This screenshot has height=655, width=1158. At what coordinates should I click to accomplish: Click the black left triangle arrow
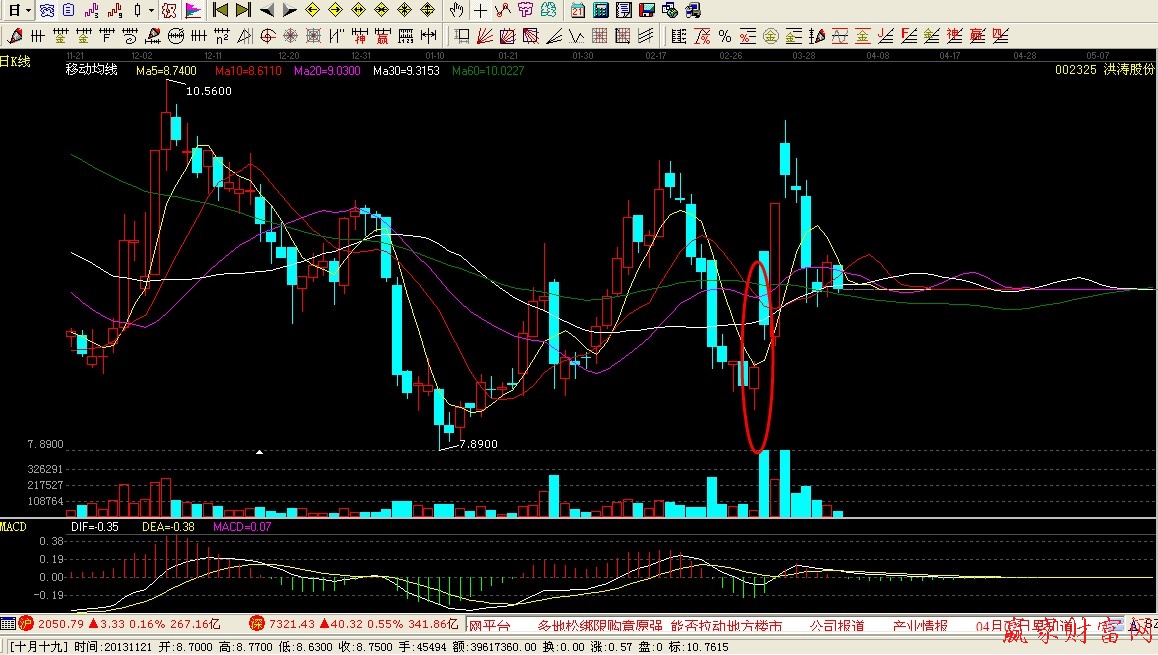267,11
